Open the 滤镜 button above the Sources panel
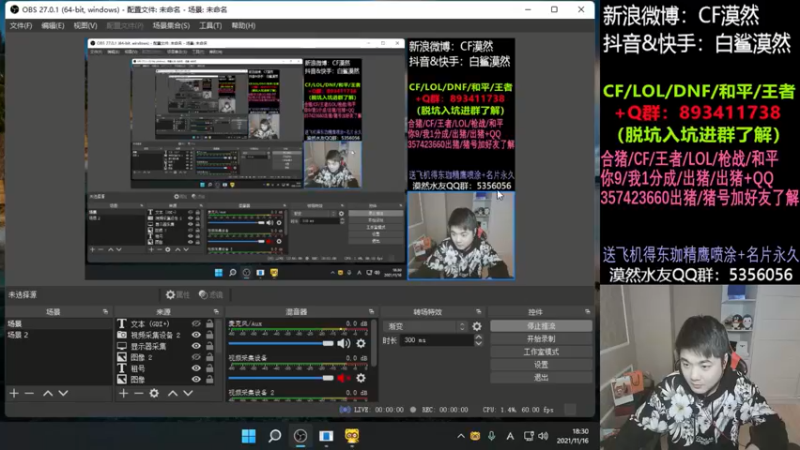 tap(211, 295)
